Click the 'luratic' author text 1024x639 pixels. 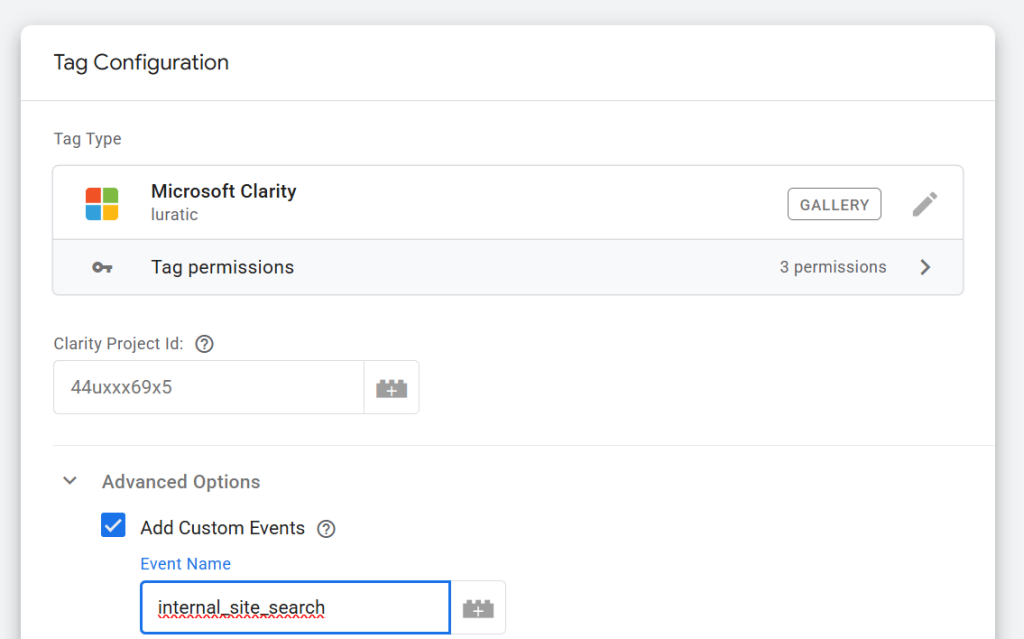(174, 214)
